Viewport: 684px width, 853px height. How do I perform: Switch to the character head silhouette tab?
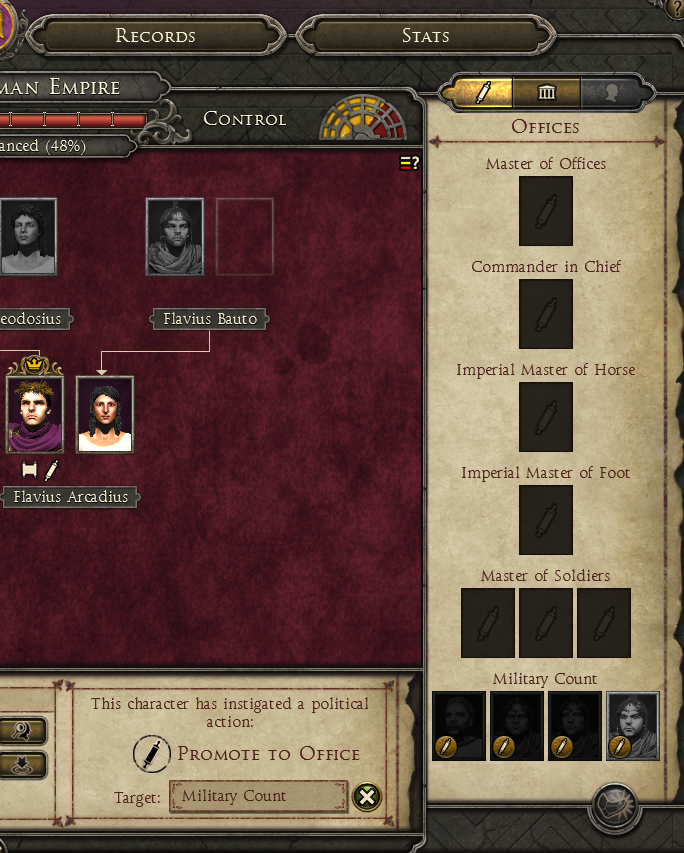(x=613, y=92)
